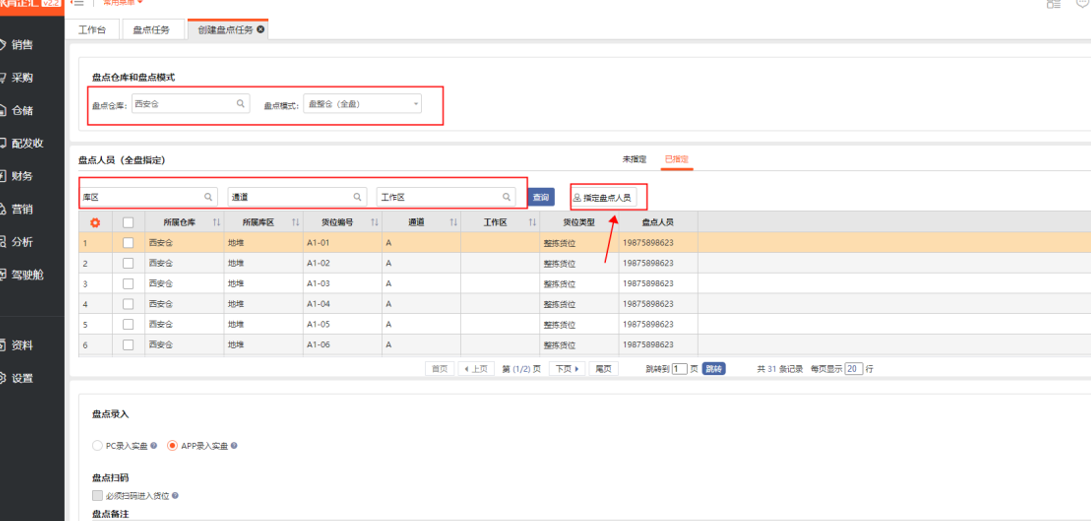Image resolution: width=1091 pixels, height=521 pixels.
Task: Close the 创建盘点任务 tab
Action: click(x=261, y=30)
